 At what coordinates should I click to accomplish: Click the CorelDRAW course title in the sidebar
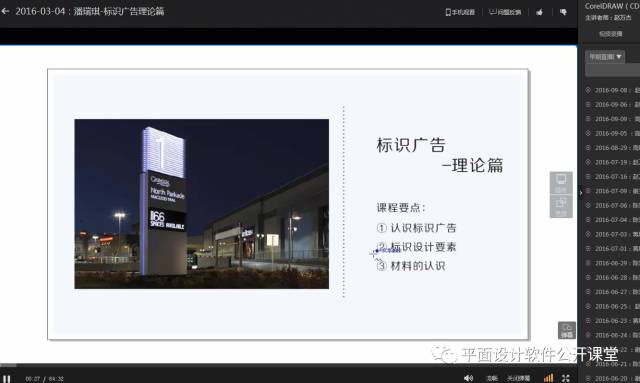(612, 6)
